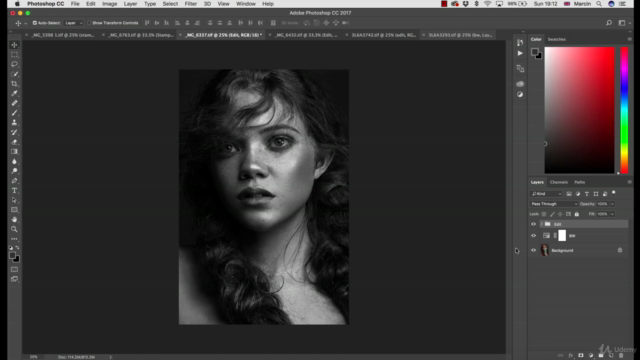The image size is (640, 360).
Task: Toggle lock all padlock icon
Action: 577,214
